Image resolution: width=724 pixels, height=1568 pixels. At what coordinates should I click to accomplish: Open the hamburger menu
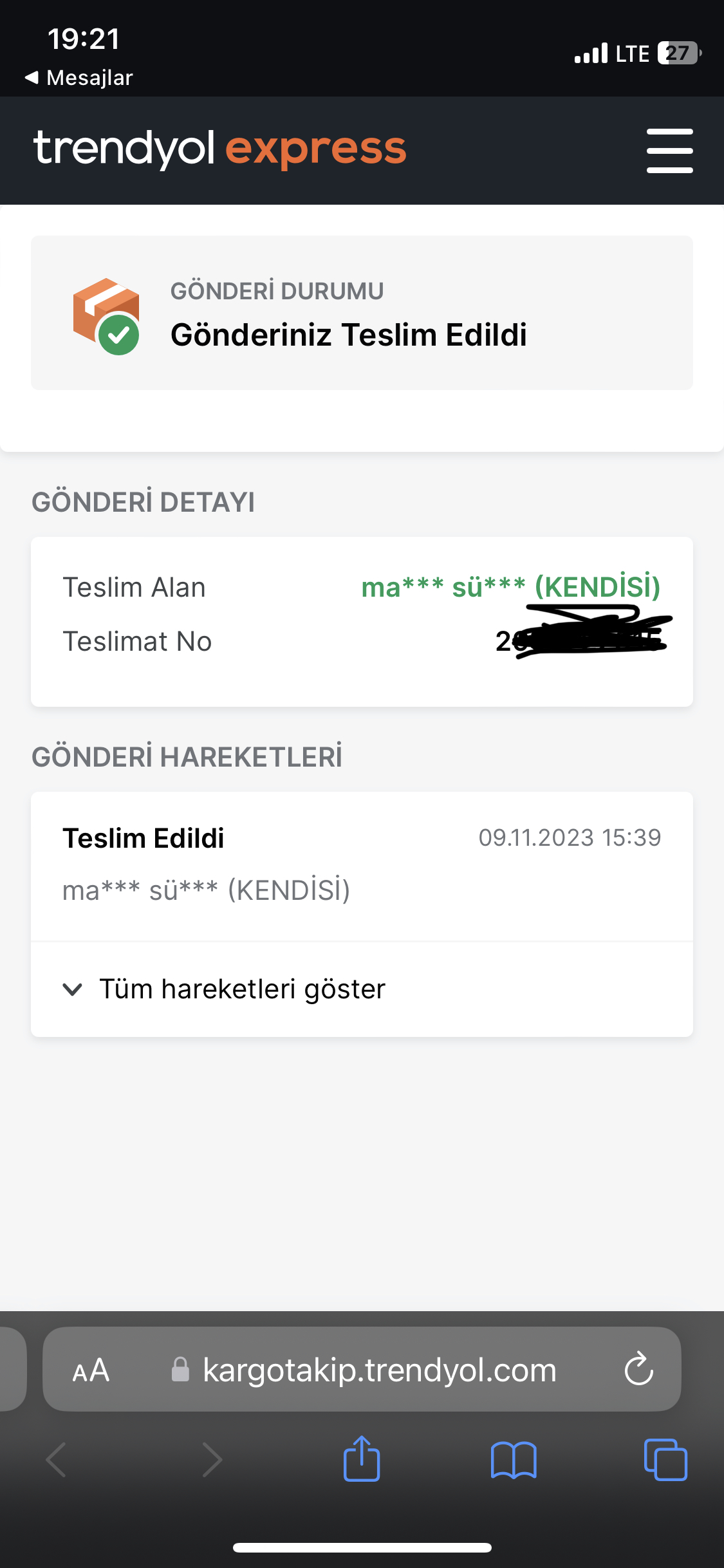pyautogui.click(x=669, y=151)
